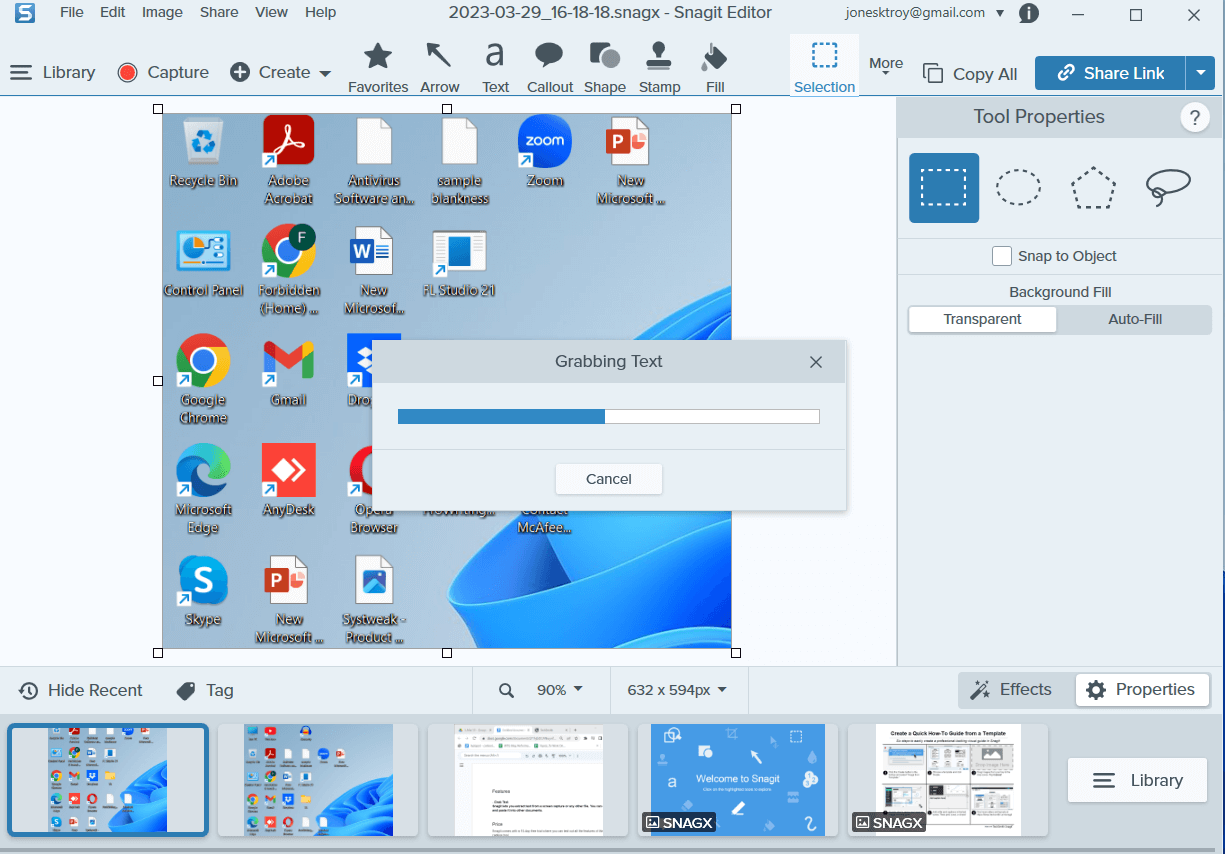Choose the polygon selection shape

point(1093,187)
